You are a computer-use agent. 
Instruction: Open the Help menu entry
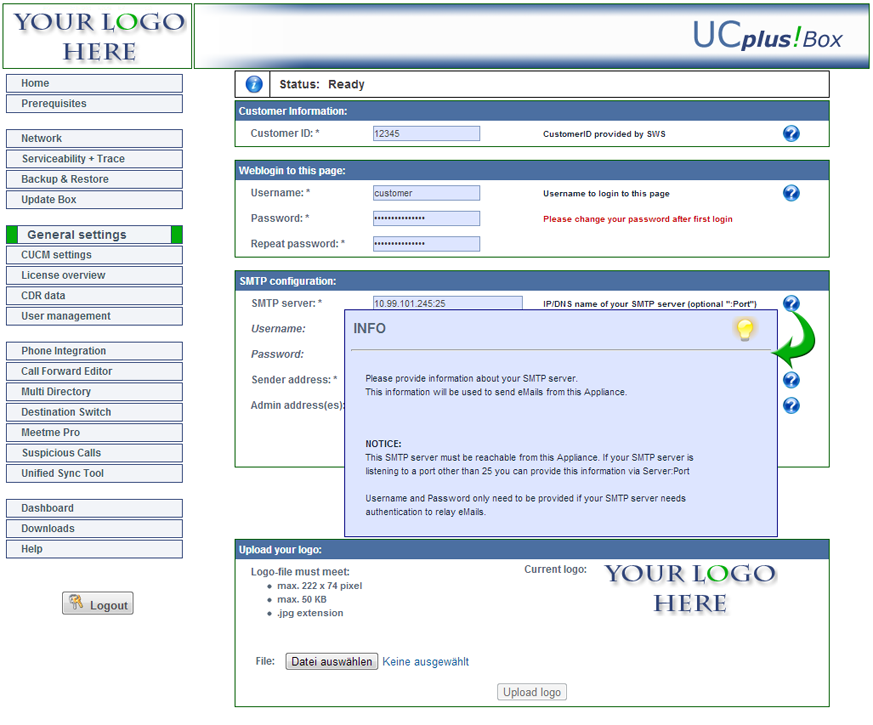coord(94,549)
